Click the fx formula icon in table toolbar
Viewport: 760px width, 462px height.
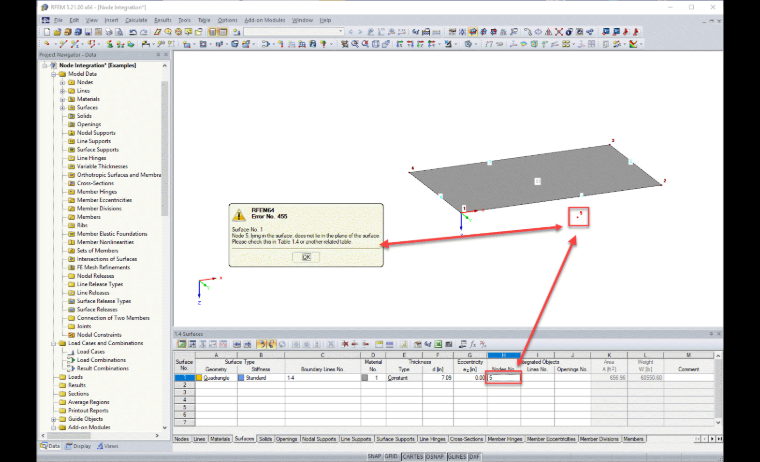point(473,344)
